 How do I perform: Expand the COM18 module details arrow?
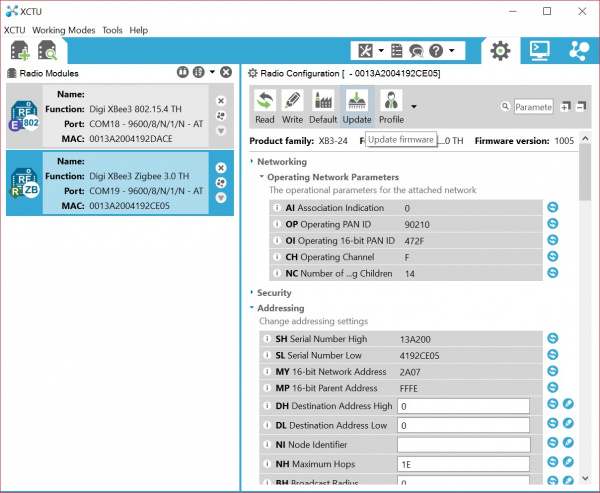(x=221, y=131)
